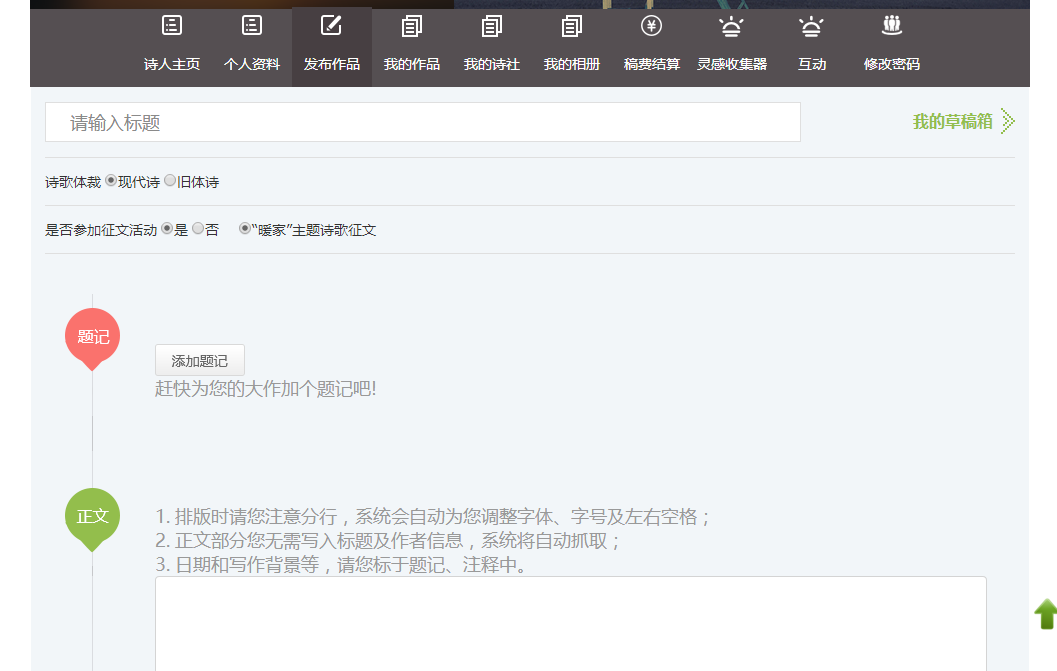The image size is (1057, 671).
Task: Select 否 for essay contest participation
Action: 198,229
